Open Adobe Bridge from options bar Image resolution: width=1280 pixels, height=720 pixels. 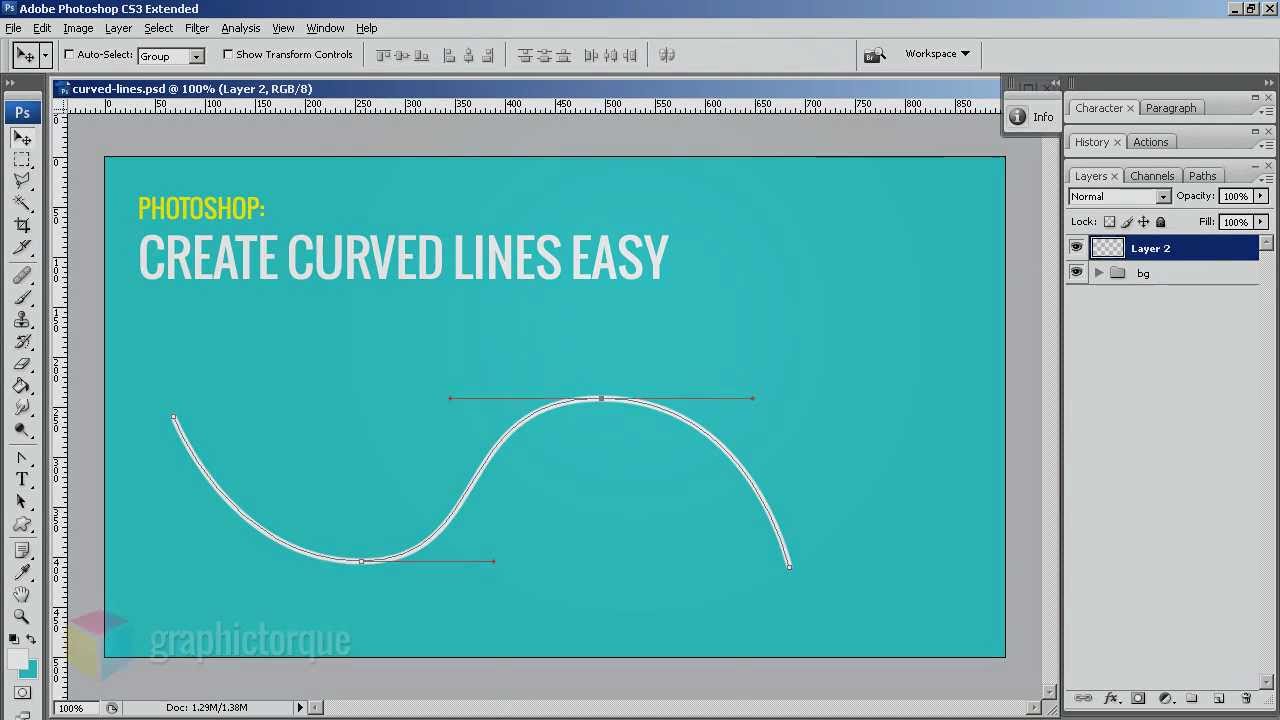coord(875,55)
